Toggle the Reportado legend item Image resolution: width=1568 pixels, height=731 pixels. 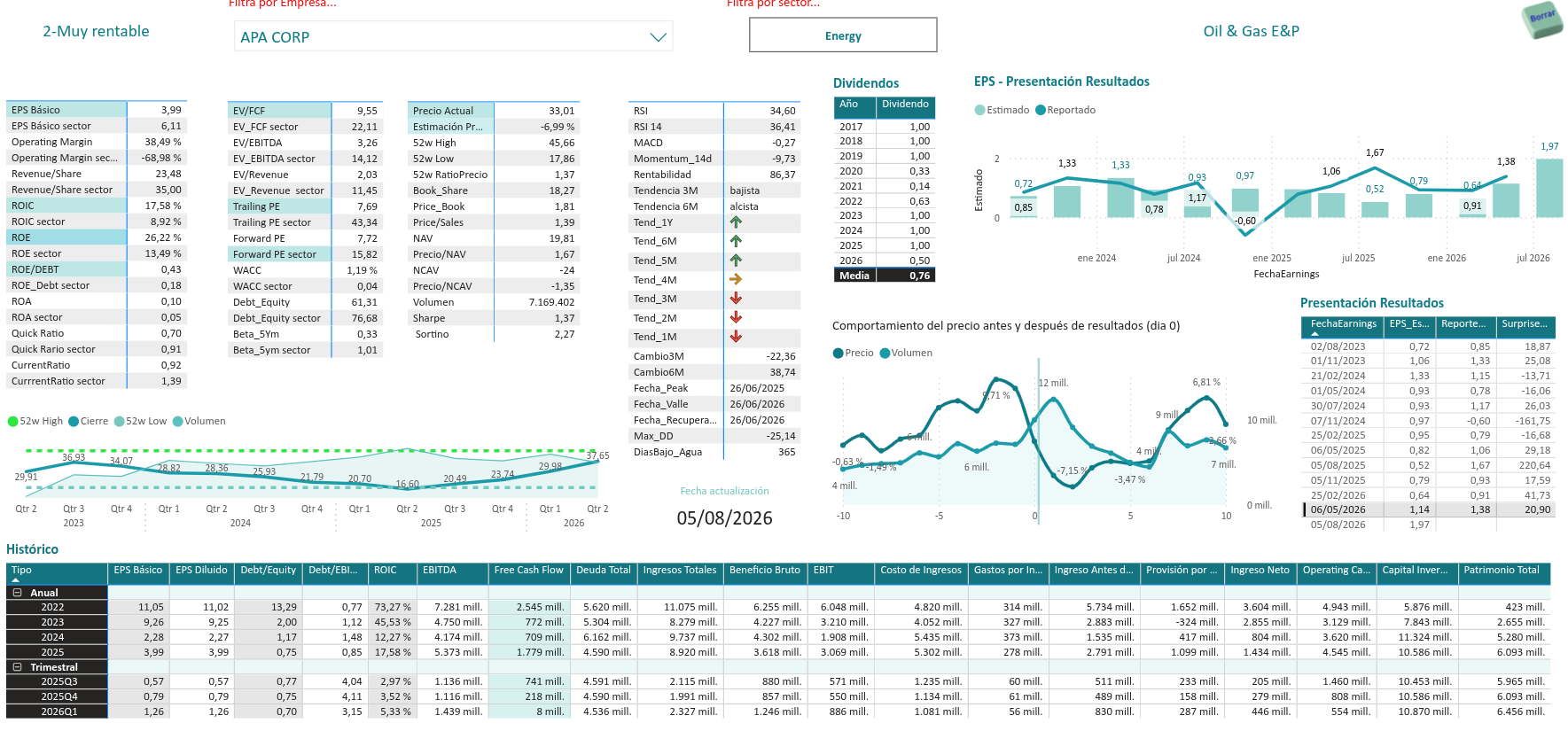point(1065,110)
